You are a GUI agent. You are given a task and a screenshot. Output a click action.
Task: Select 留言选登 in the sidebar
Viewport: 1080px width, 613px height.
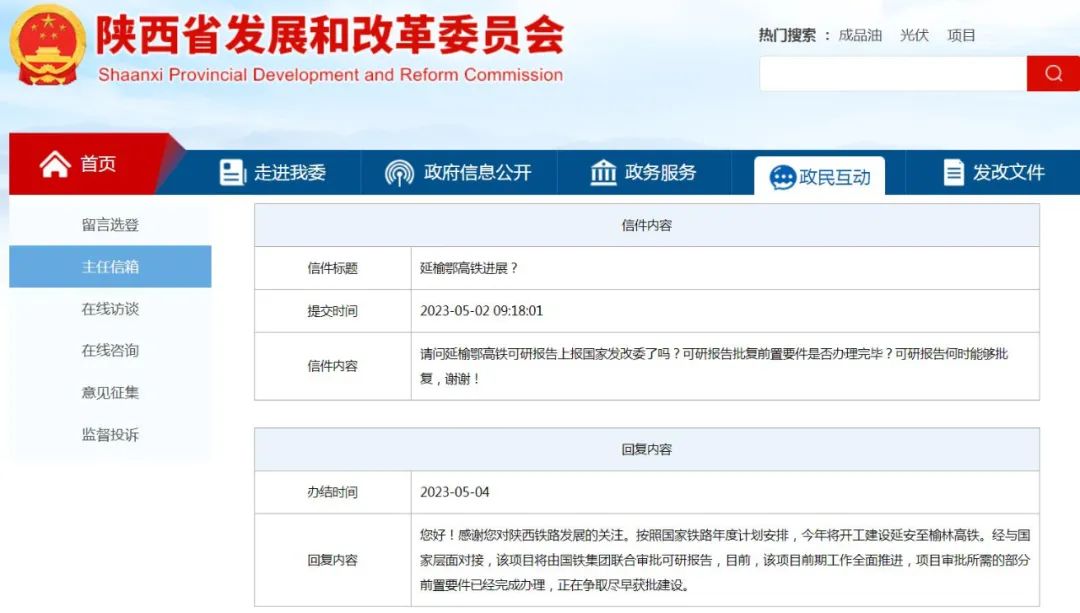[x=110, y=225]
